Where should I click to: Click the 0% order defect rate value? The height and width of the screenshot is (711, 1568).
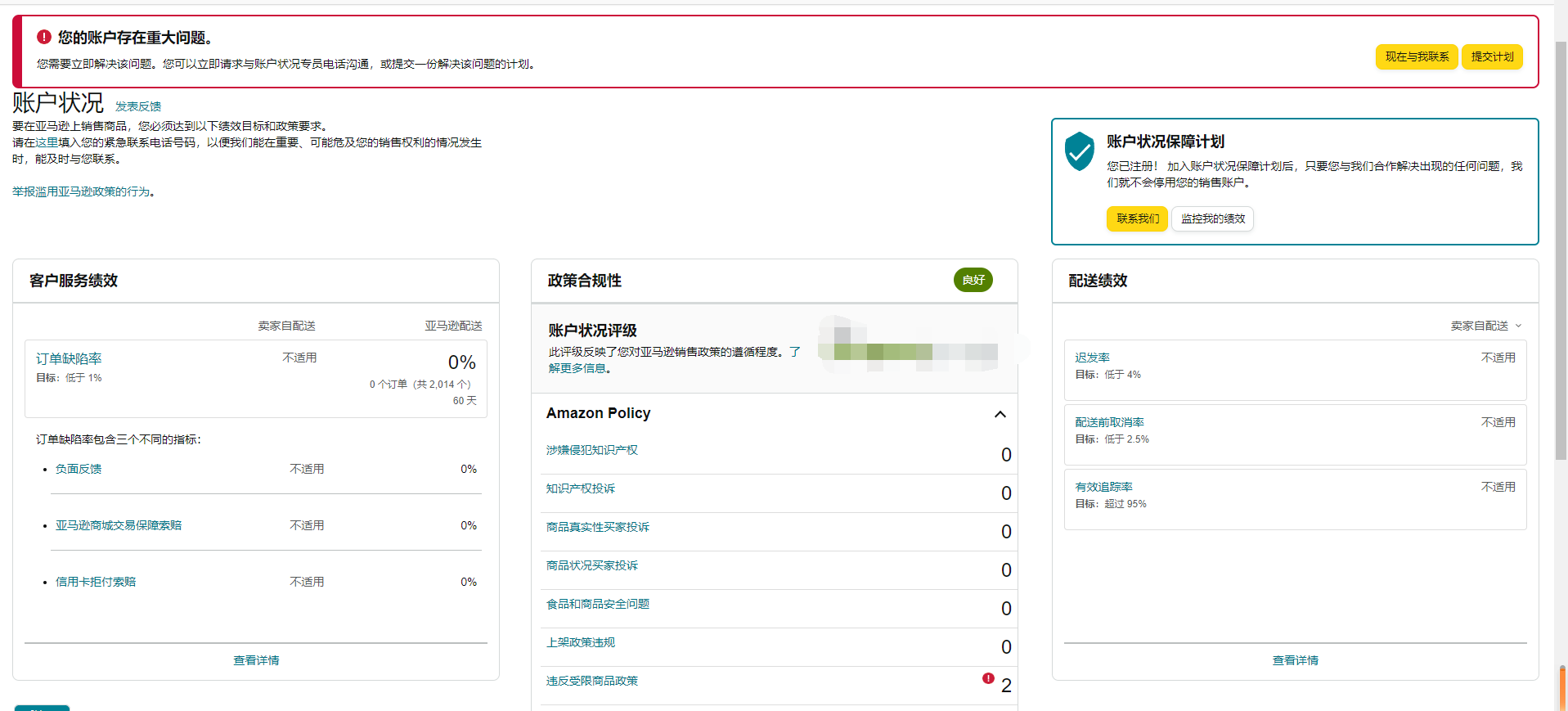tap(462, 362)
